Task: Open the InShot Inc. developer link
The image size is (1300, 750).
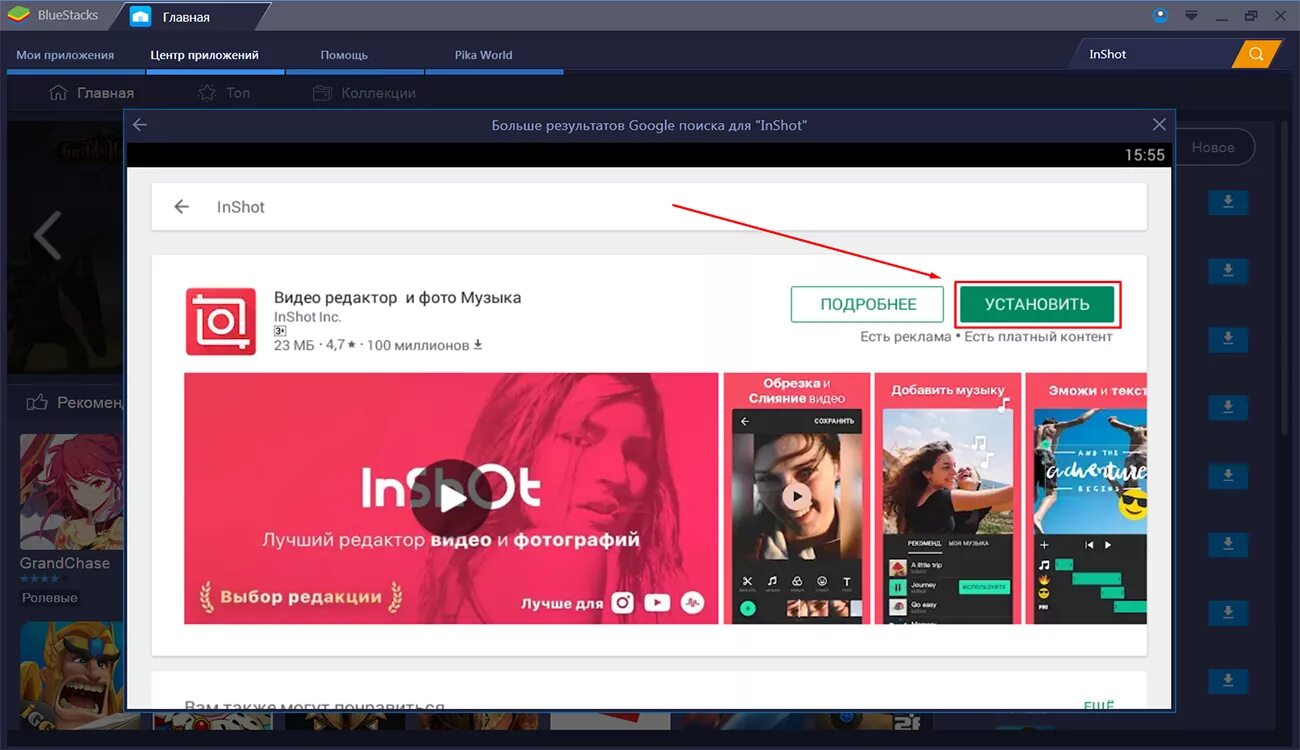Action: click(x=307, y=317)
